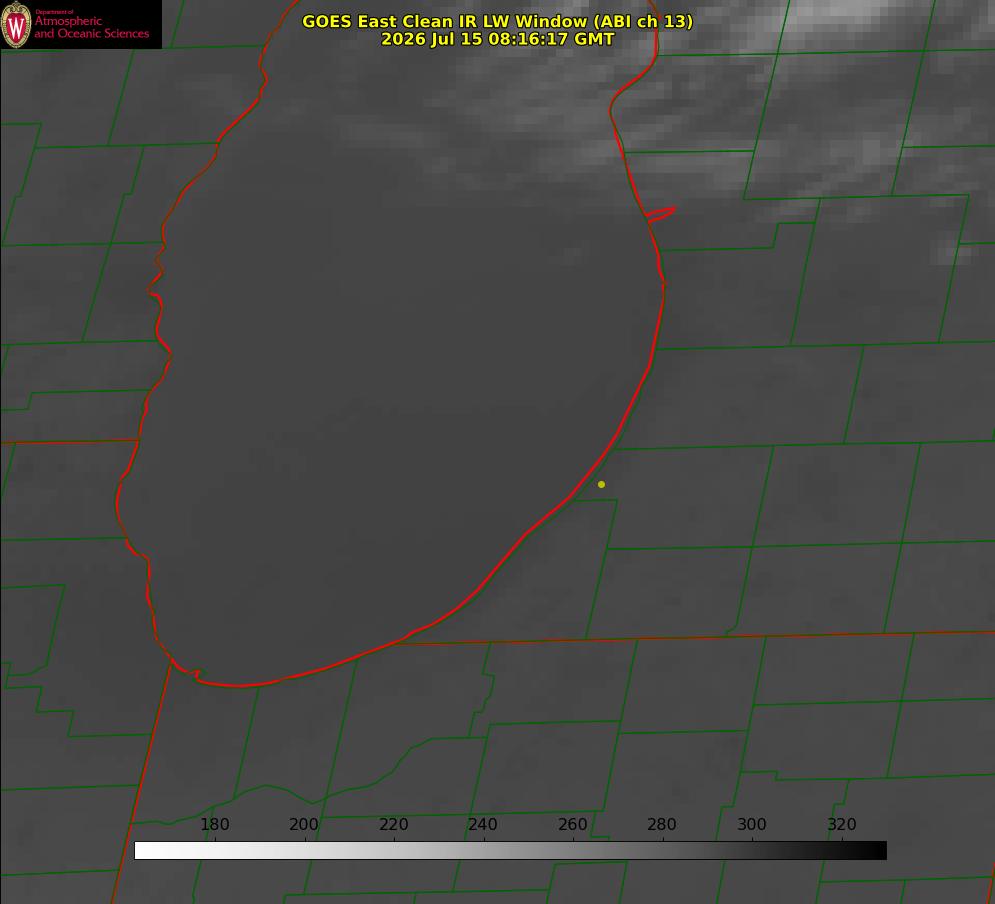Image resolution: width=995 pixels, height=904 pixels.
Task: Click the 280 colorbar label
Action: 661,824
